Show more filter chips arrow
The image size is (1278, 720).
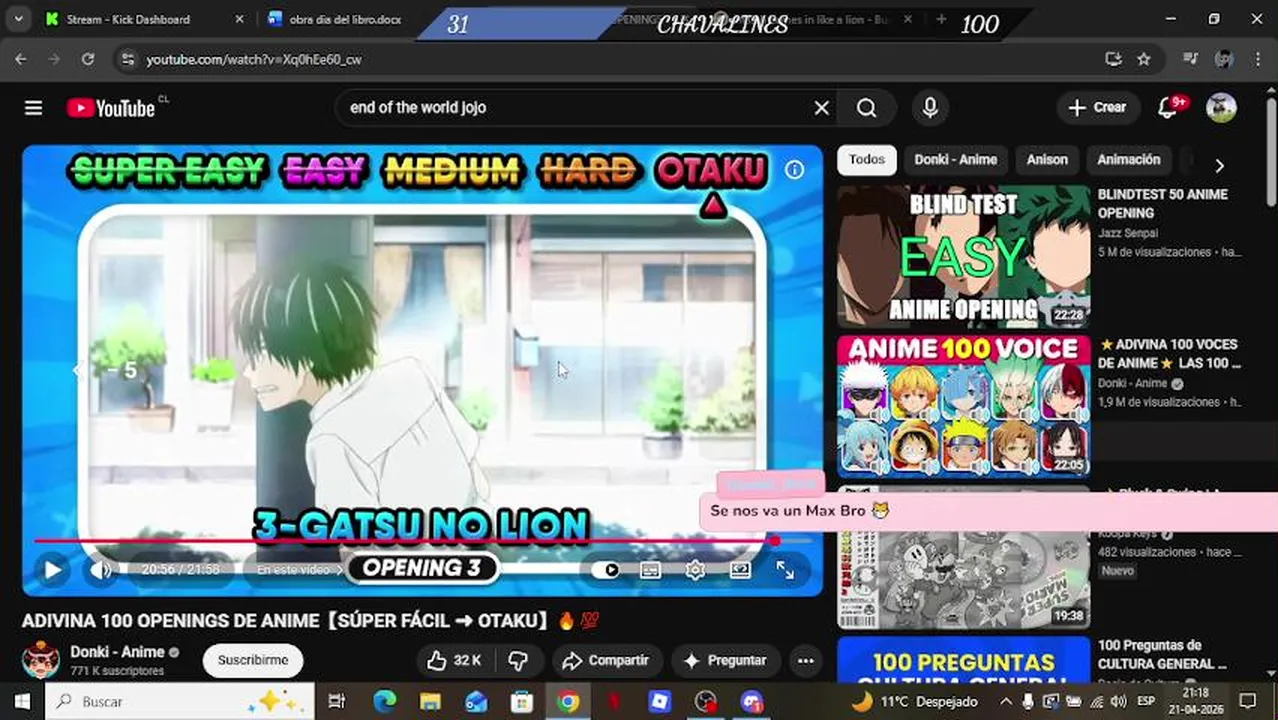tap(1219, 165)
